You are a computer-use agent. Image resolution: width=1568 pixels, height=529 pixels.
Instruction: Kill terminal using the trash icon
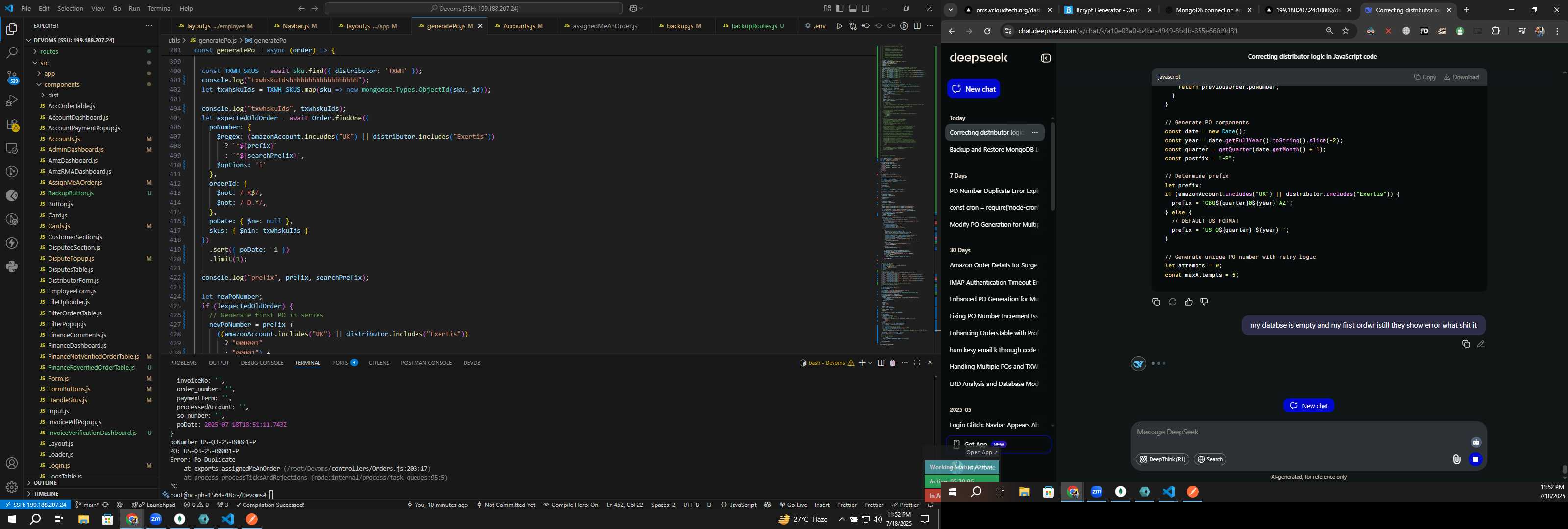892,363
